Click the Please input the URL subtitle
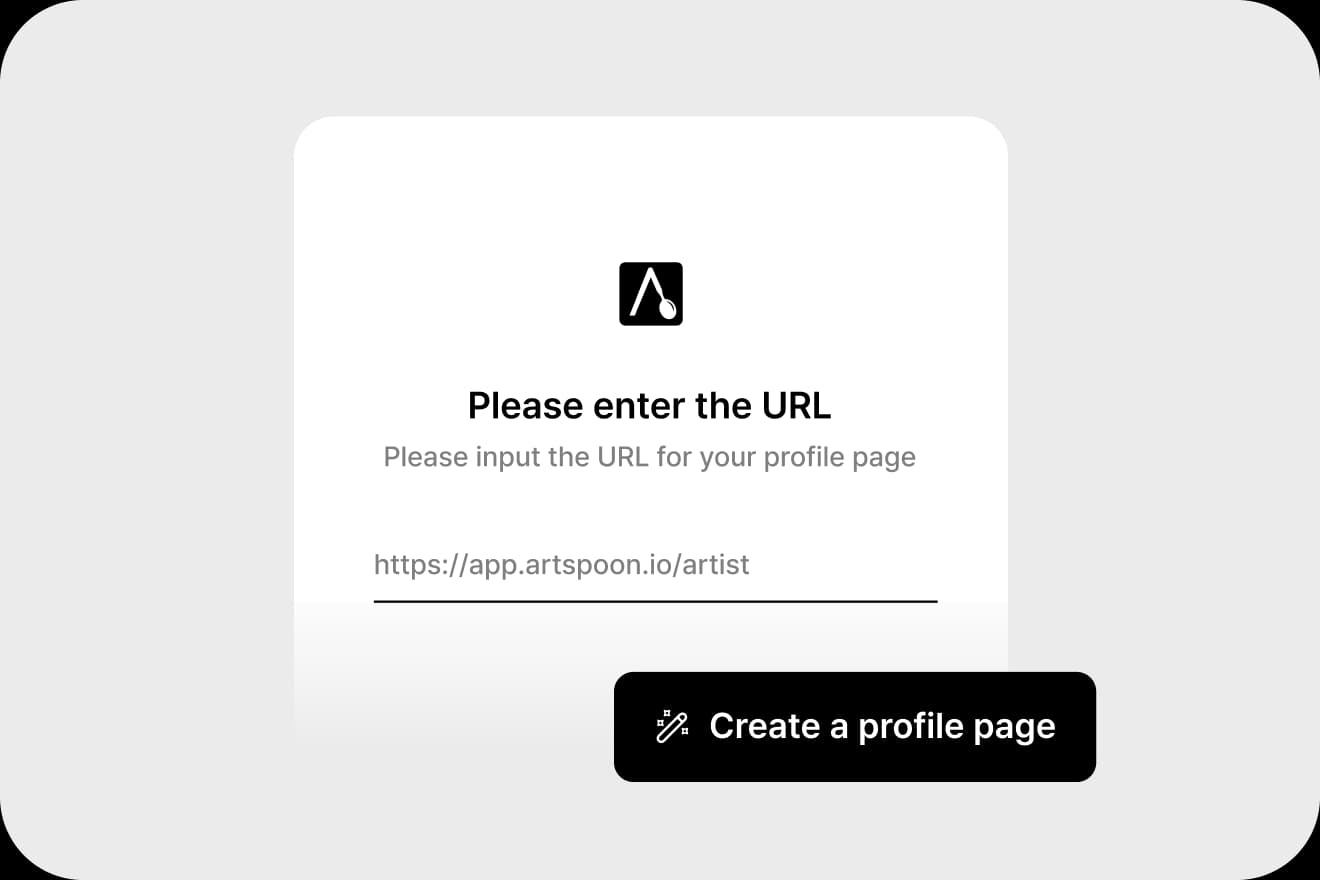The image size is (1320, 880). [650, 457]
